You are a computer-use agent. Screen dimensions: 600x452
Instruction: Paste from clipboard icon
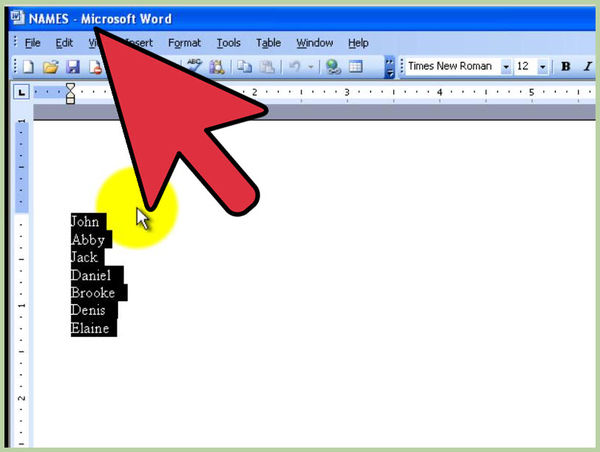267,67
